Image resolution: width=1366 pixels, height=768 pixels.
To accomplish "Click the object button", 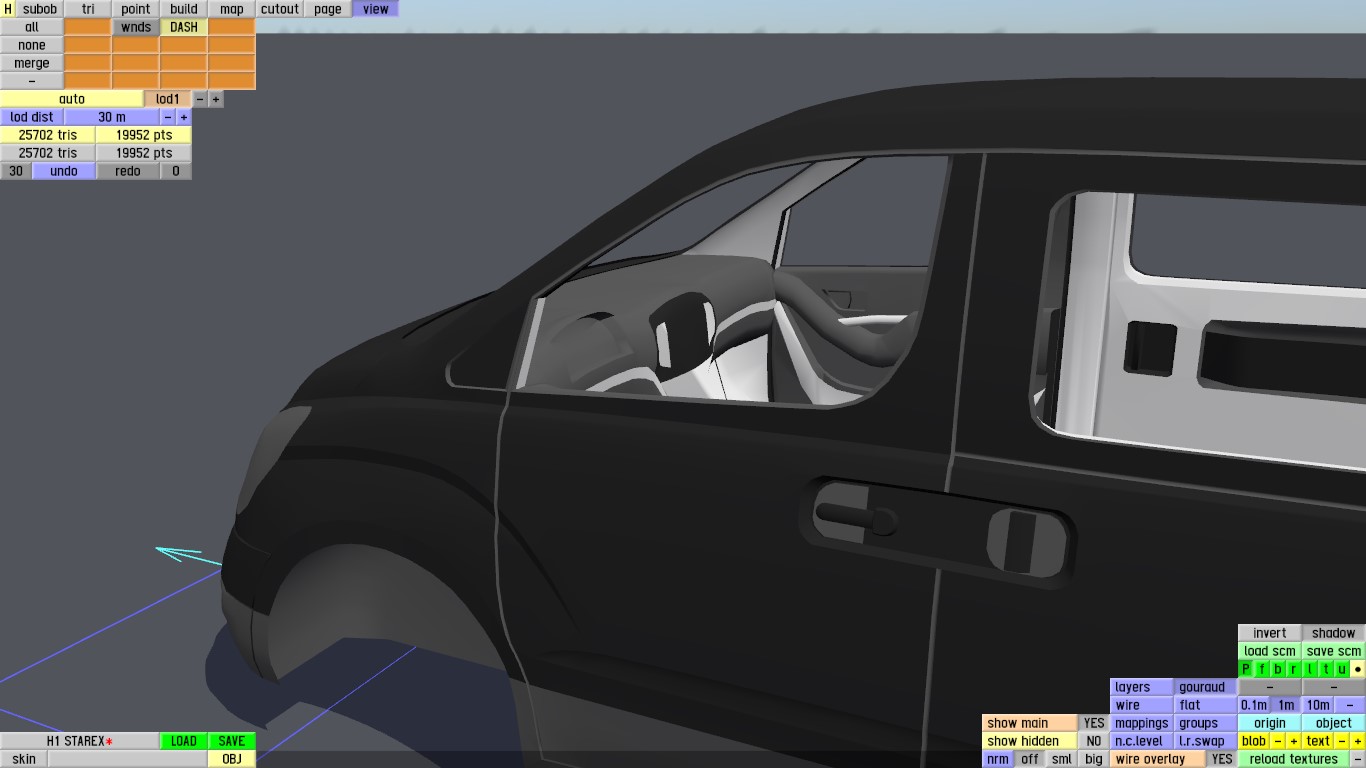I will point(1334,723).
